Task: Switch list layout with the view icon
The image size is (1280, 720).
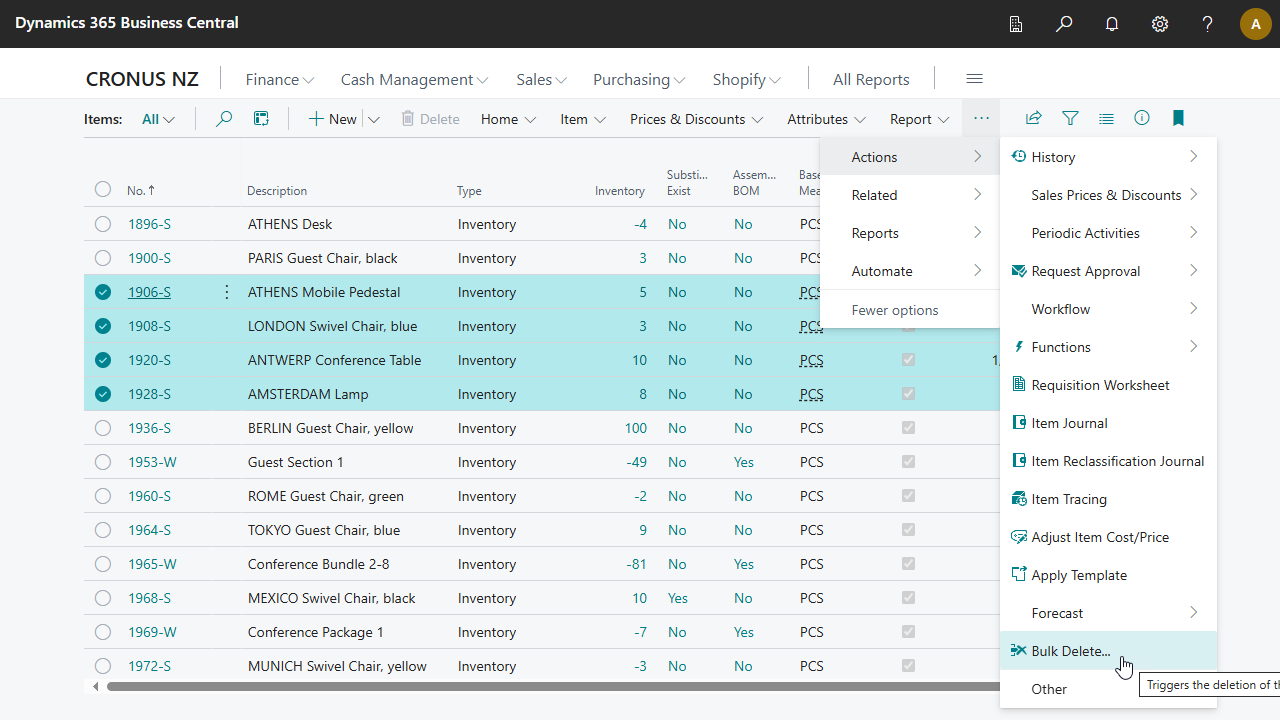Action: [1106, 118]
